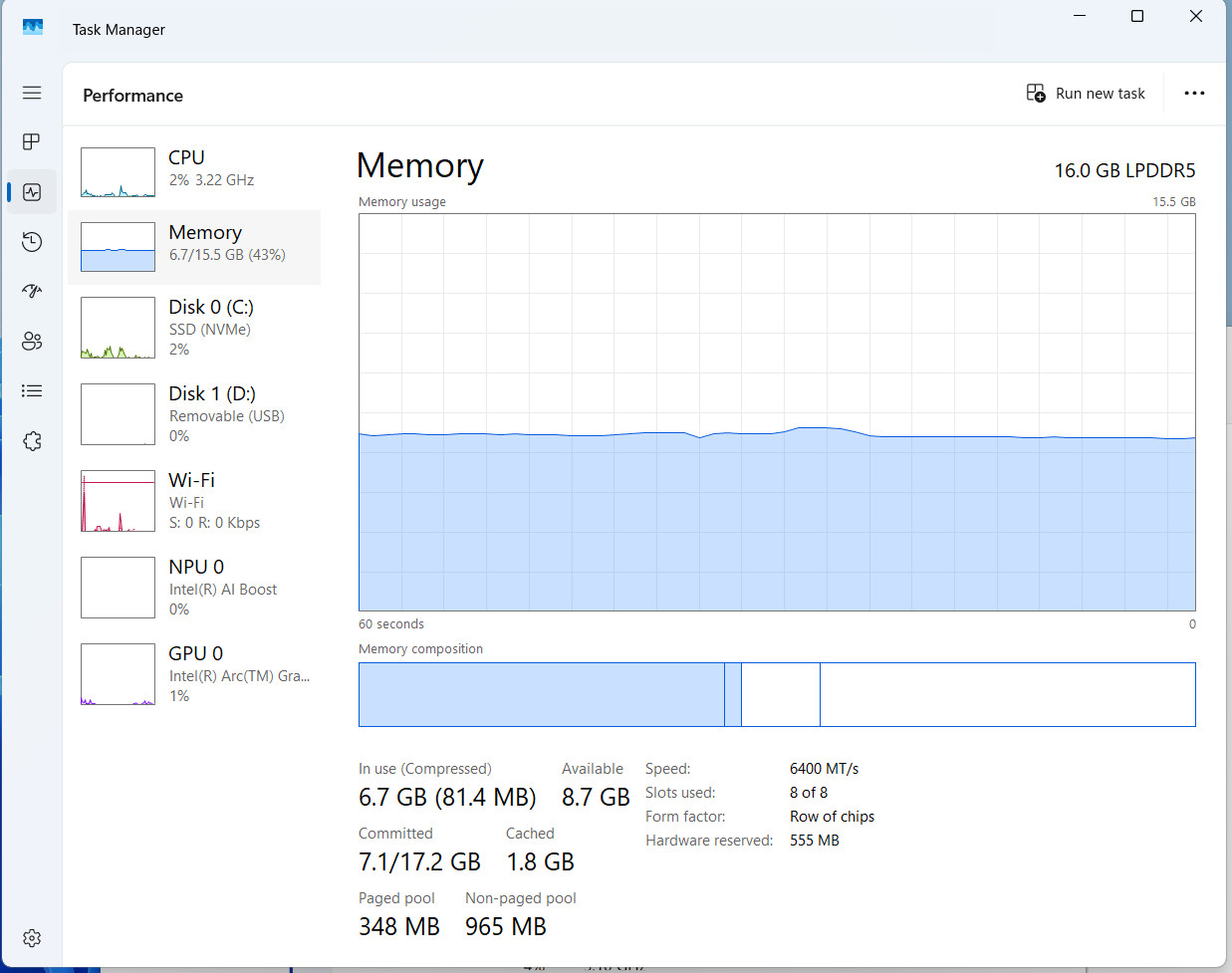Open the App history page icon
Viewport: 1232px width, 973px height.
click(32, 242)
